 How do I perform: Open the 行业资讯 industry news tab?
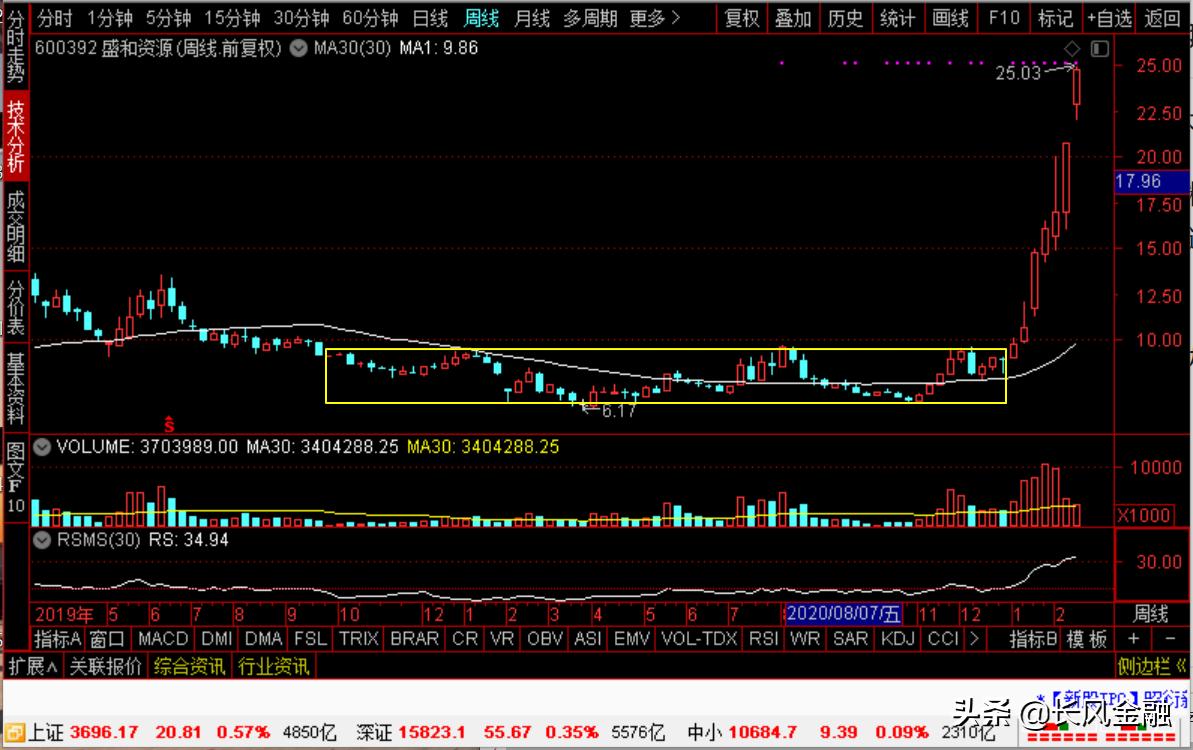pyautogui.click(x=275, y=664)
